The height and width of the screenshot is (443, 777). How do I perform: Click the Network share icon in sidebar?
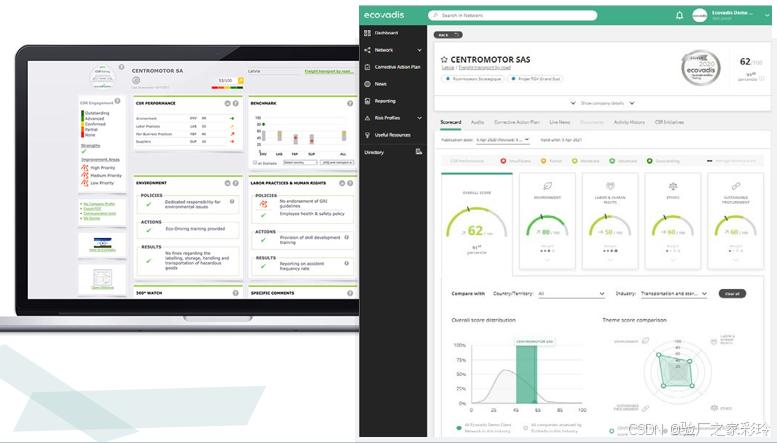367,50
